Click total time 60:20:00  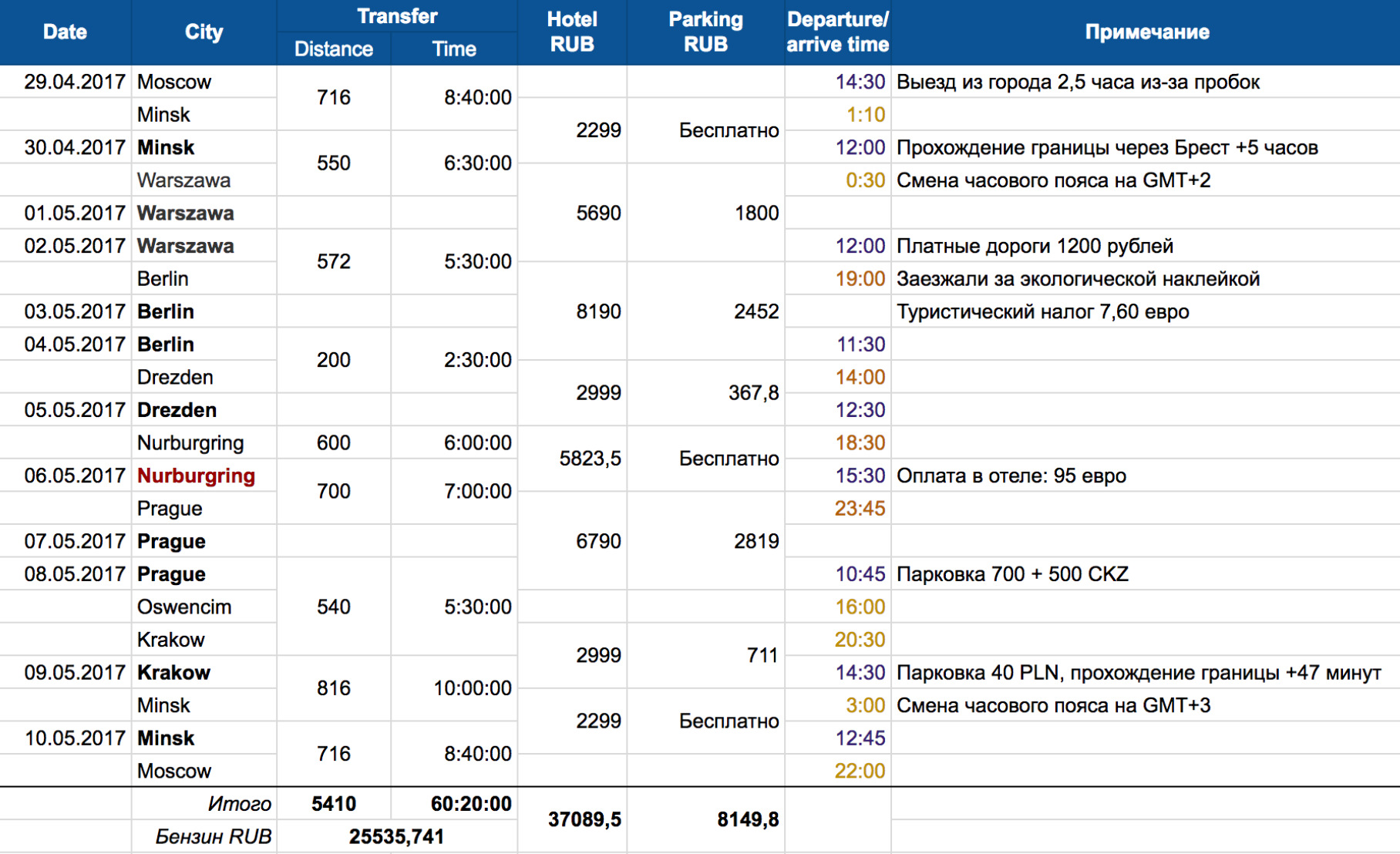pyautogui.click(x=454, y=804)
